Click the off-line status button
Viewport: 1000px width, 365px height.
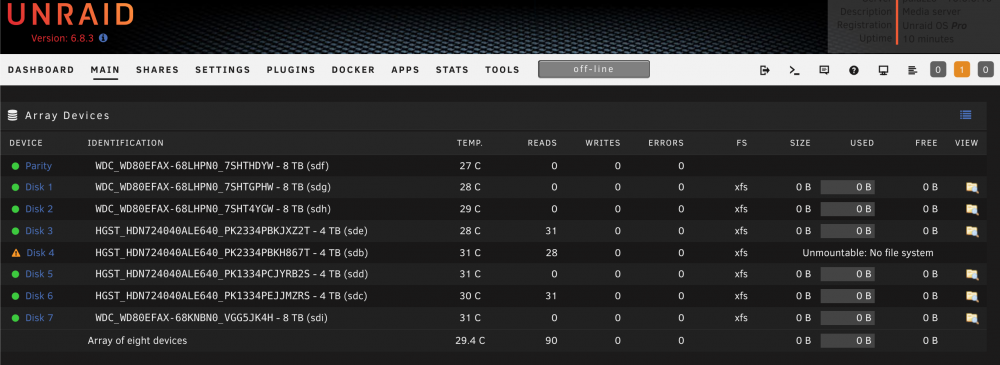click(594, 70)
